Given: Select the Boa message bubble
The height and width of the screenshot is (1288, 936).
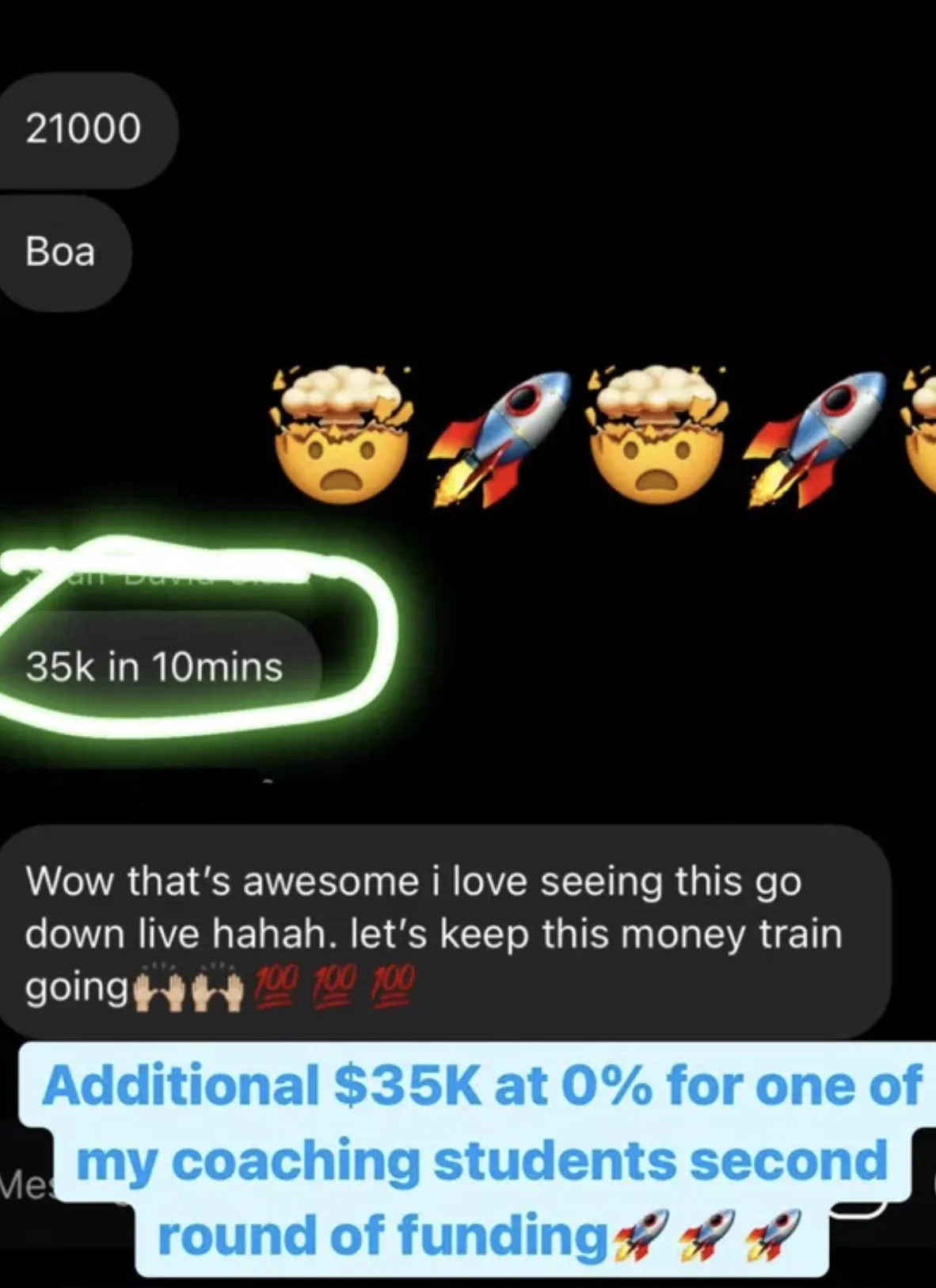Looking at the screenshot, I should point(65,252).
